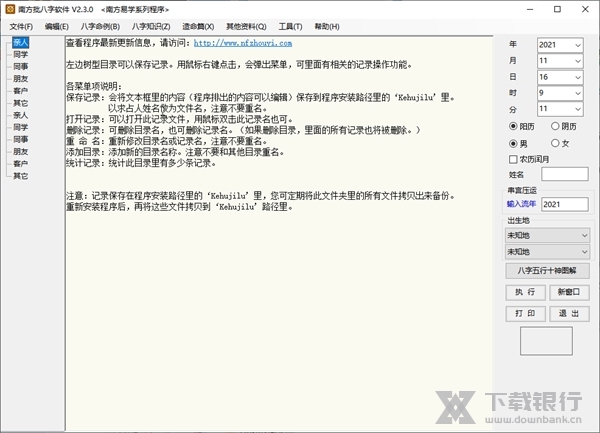Select the highlighted 亲人 tree folder
Image resolution: width=600 pixels, height=433 pixels.
pos(20,42)
